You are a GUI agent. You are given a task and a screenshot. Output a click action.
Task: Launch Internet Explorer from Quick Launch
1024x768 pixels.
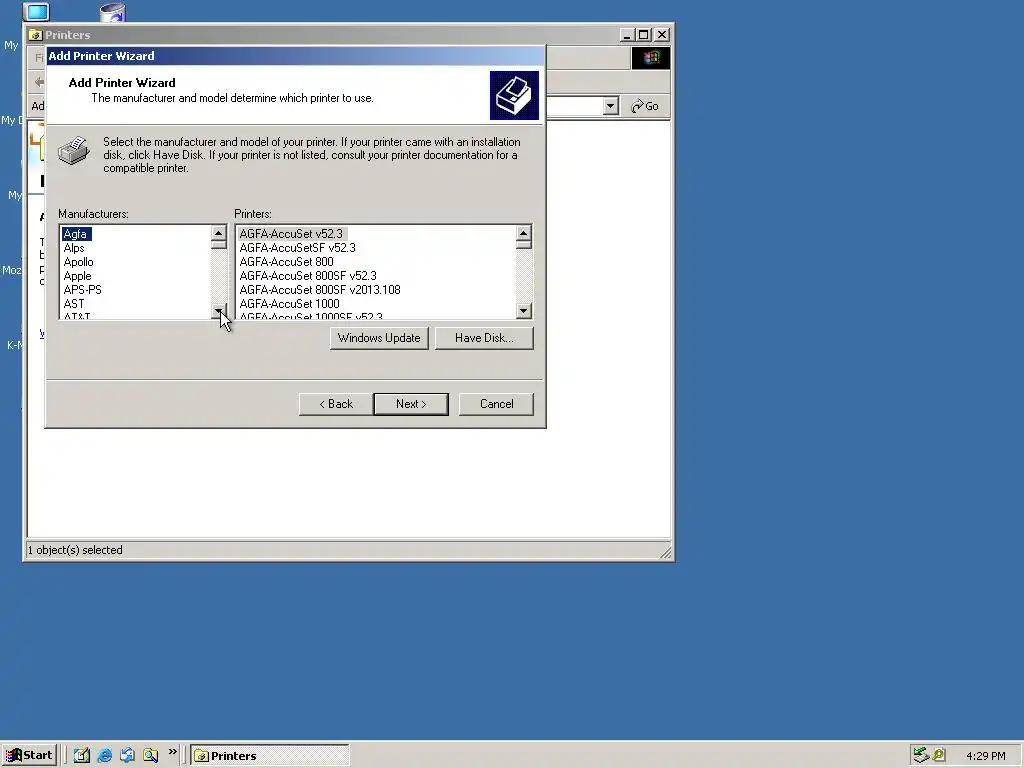pos(104,755)
